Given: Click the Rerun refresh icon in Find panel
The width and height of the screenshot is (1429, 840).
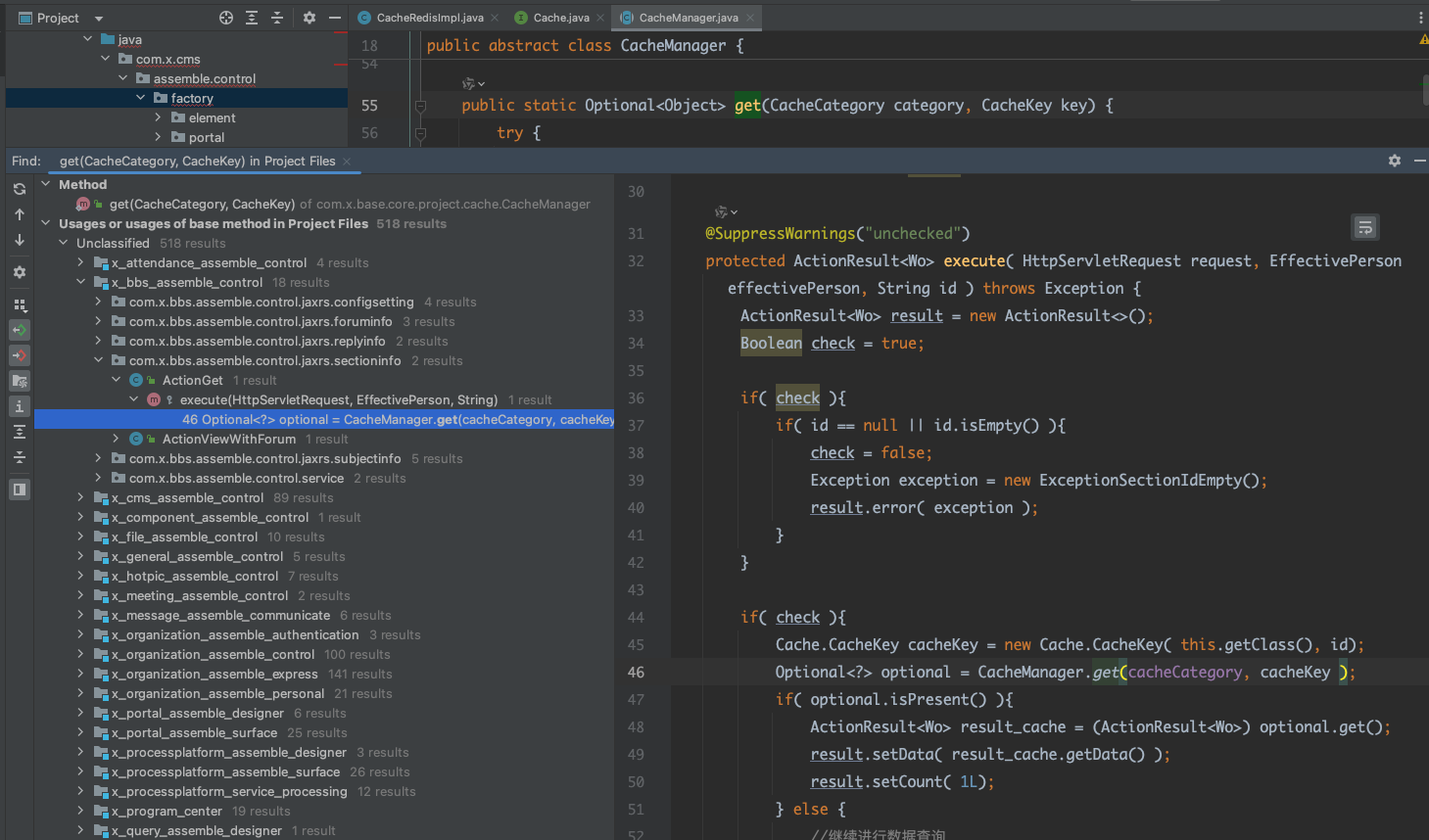Looking at the screenshot, I should coord(20,189).
